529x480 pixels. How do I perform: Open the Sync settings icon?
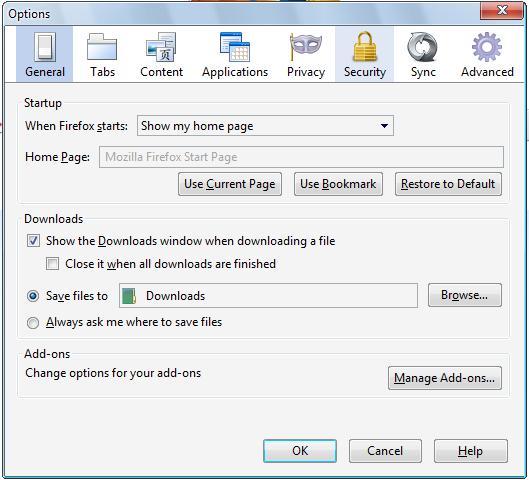[422, 47]
